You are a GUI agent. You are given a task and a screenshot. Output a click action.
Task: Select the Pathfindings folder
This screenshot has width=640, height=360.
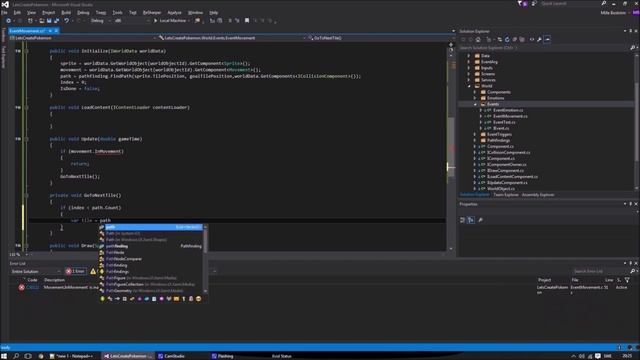[498, 140]
